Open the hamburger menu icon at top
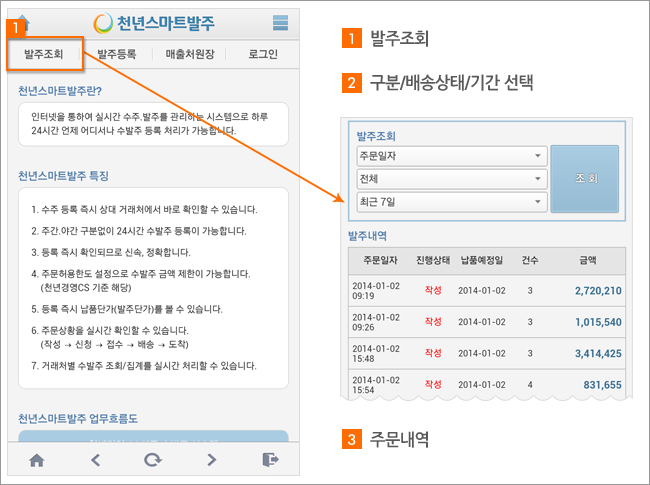 click(280, 23)
